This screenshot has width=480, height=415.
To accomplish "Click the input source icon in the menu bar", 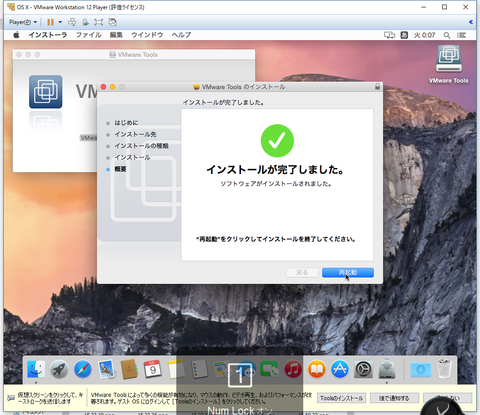I will (x=404, y=35).
